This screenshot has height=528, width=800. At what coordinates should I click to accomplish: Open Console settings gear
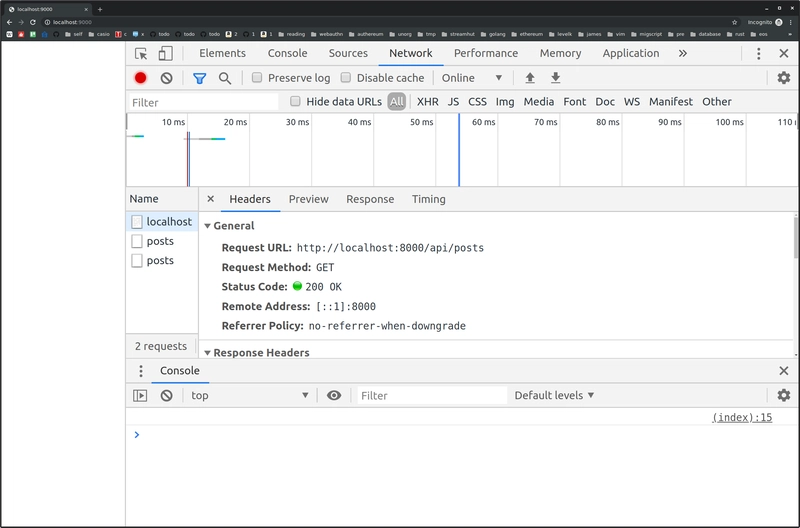784,395
